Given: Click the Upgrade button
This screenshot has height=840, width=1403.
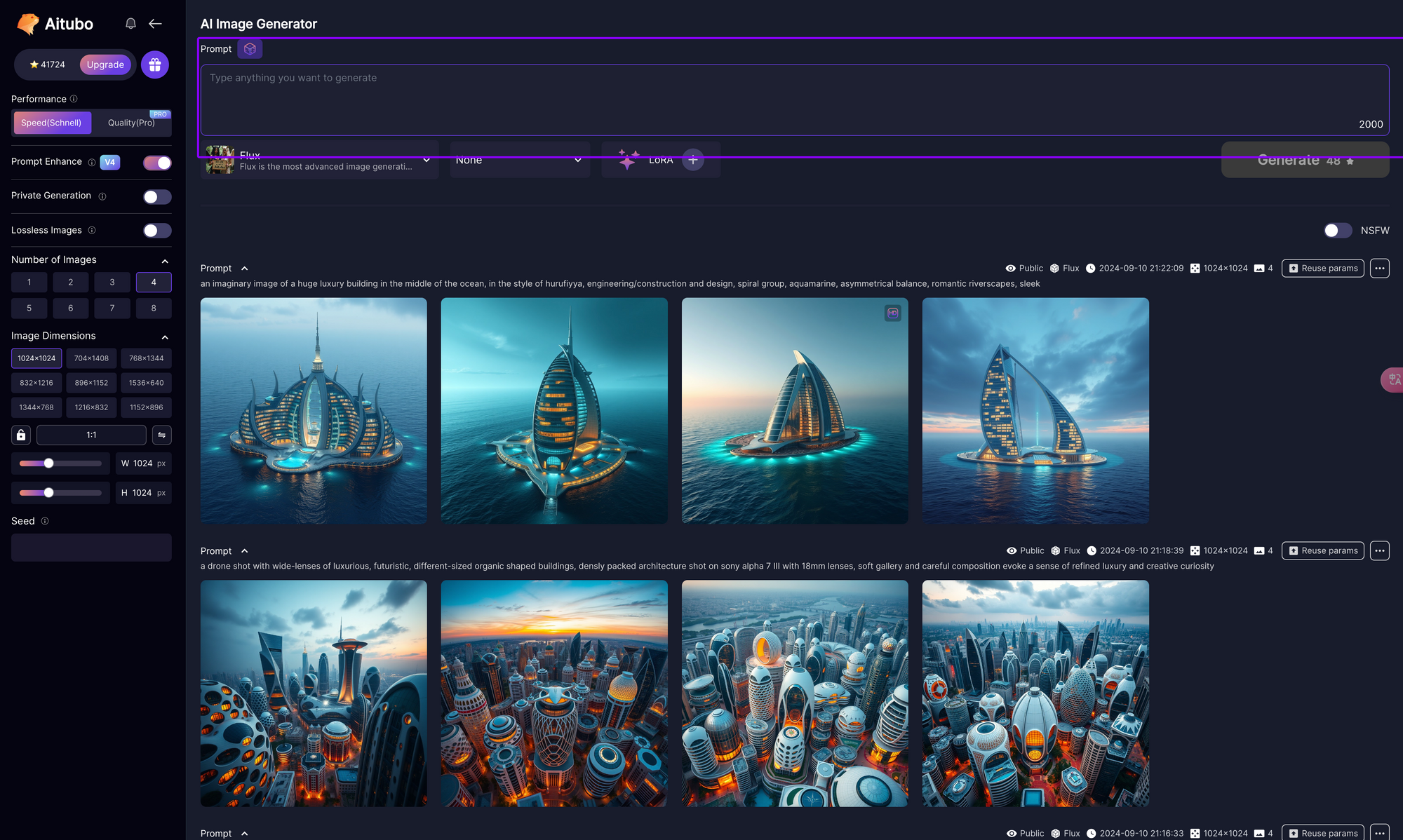Looking at the screenshot, I should tap(105, 65).
